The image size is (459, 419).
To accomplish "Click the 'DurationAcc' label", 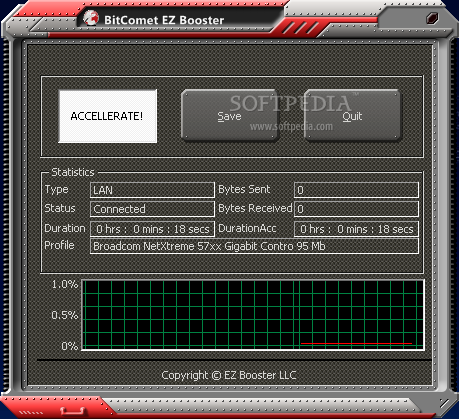I will pyautogui.click(x=247, y=228).
